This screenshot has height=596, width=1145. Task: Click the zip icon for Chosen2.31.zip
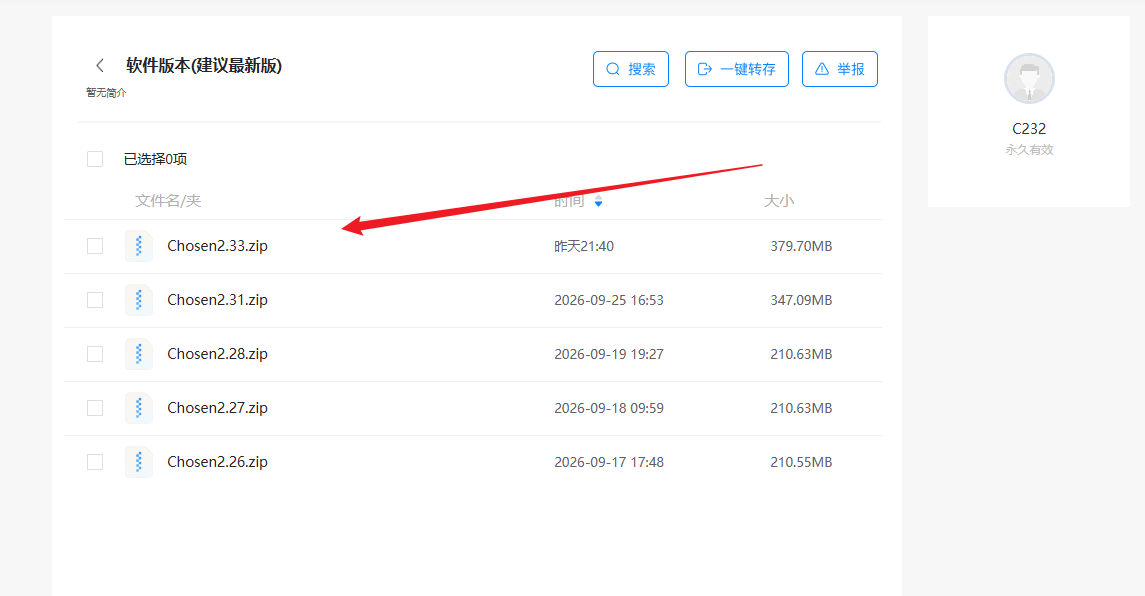pos(139,300)
